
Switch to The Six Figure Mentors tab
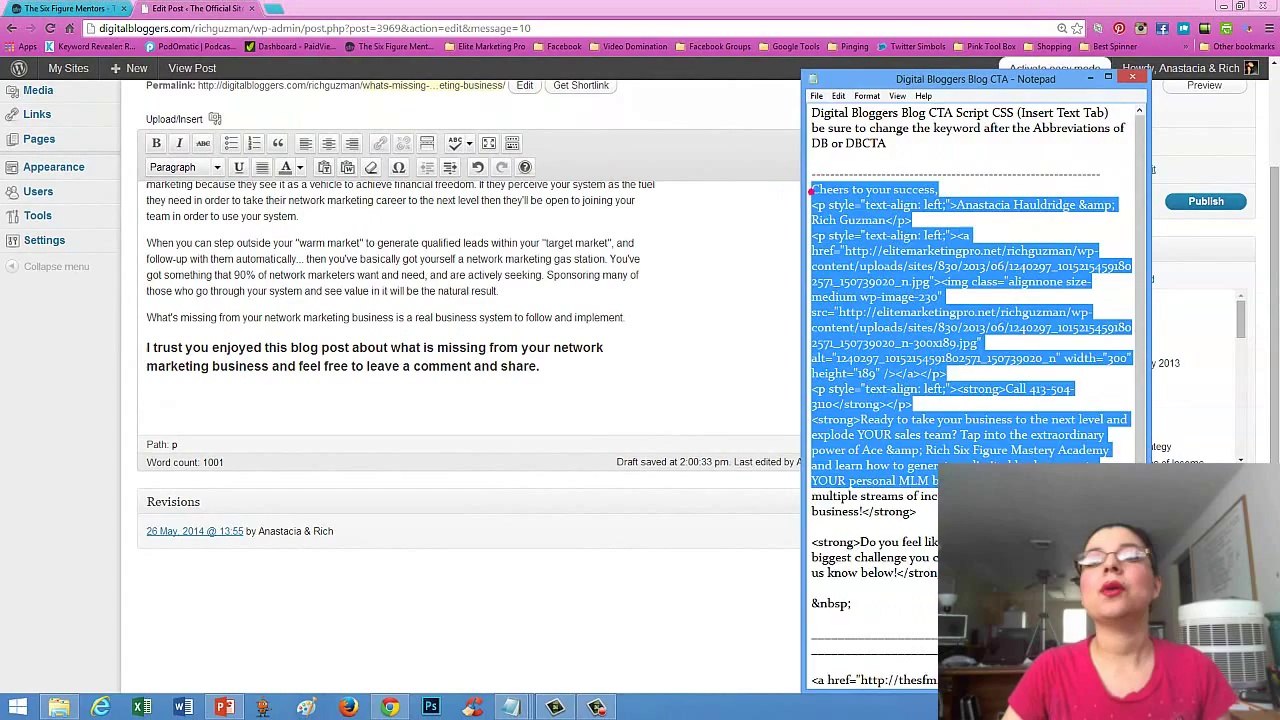coord(68,8)
